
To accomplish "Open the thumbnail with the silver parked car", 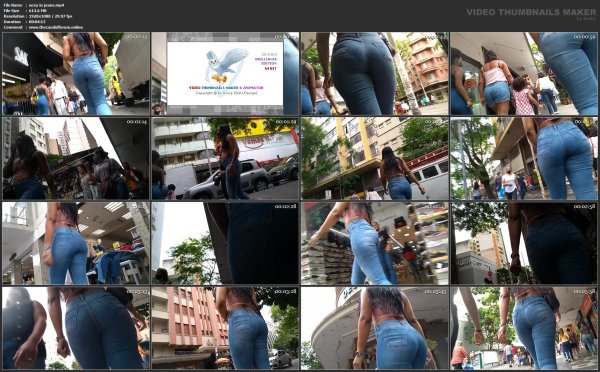I will (225, 158).
